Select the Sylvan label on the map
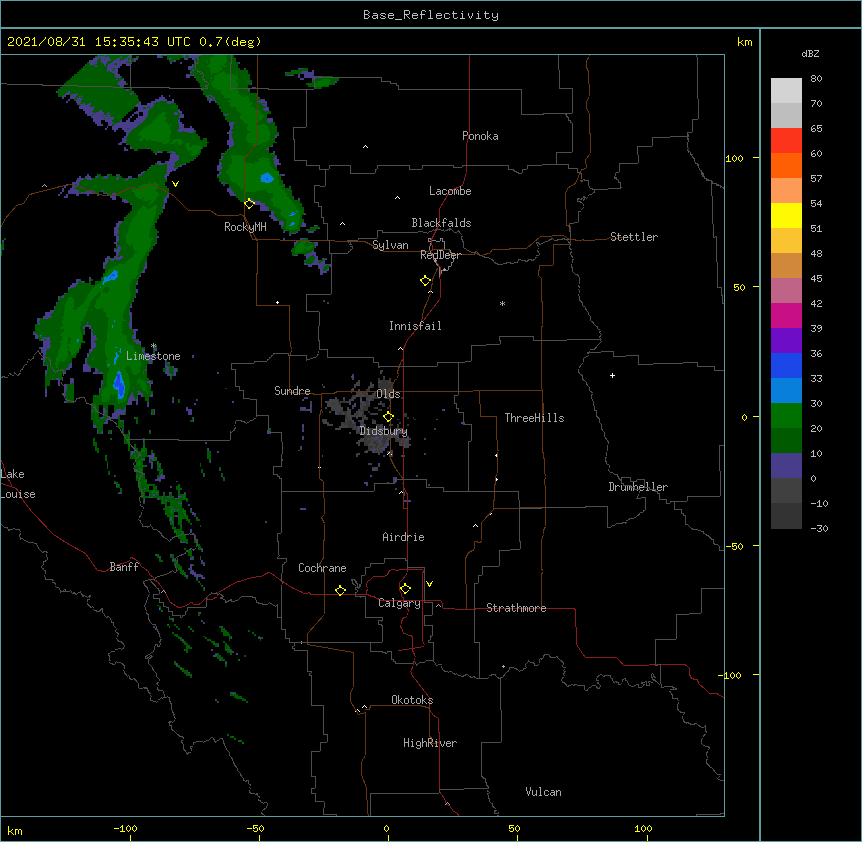This screenshot has width=862, height=842. 390,245
